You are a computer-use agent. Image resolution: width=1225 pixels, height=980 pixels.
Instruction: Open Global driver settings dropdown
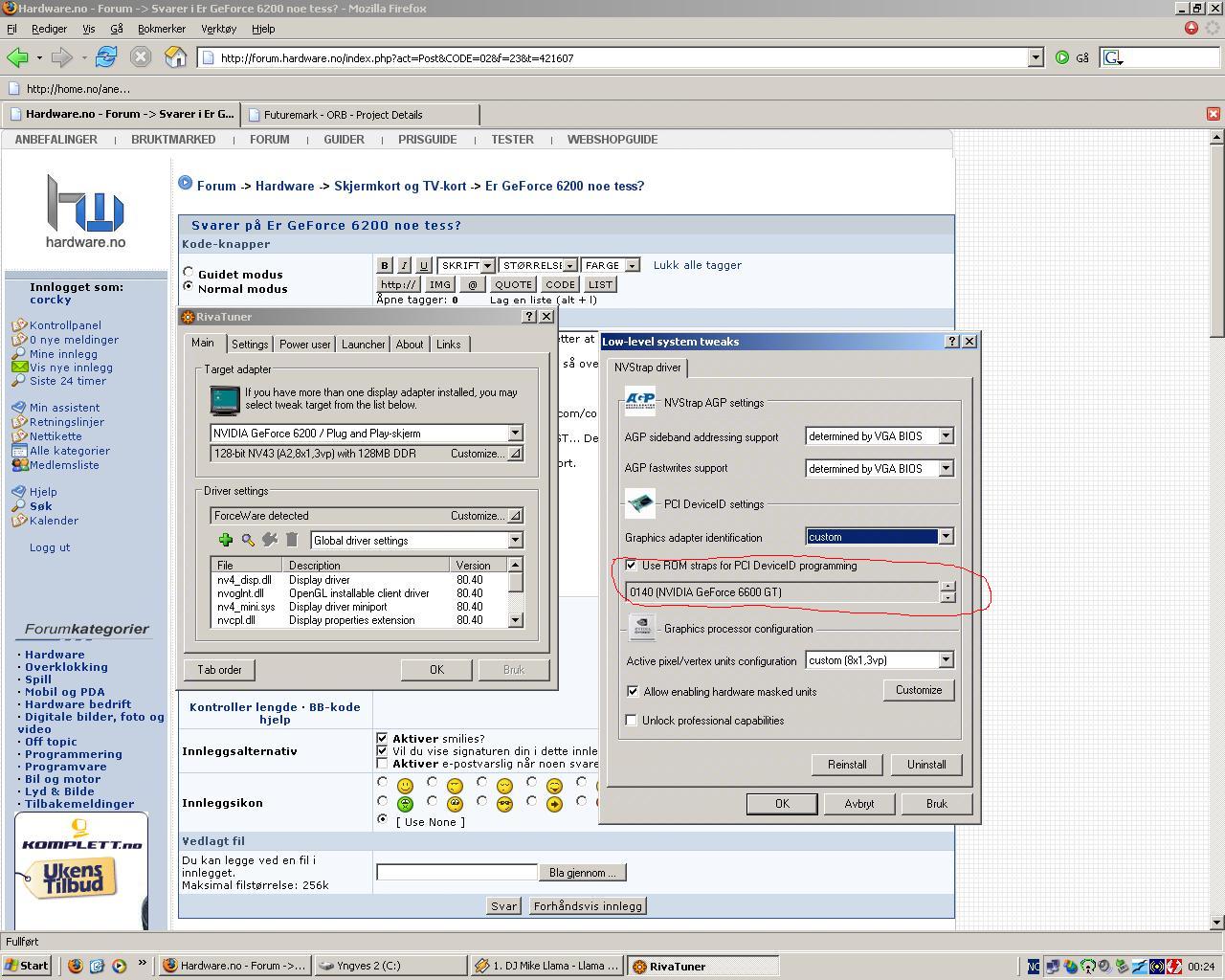[x=514, y=541]
